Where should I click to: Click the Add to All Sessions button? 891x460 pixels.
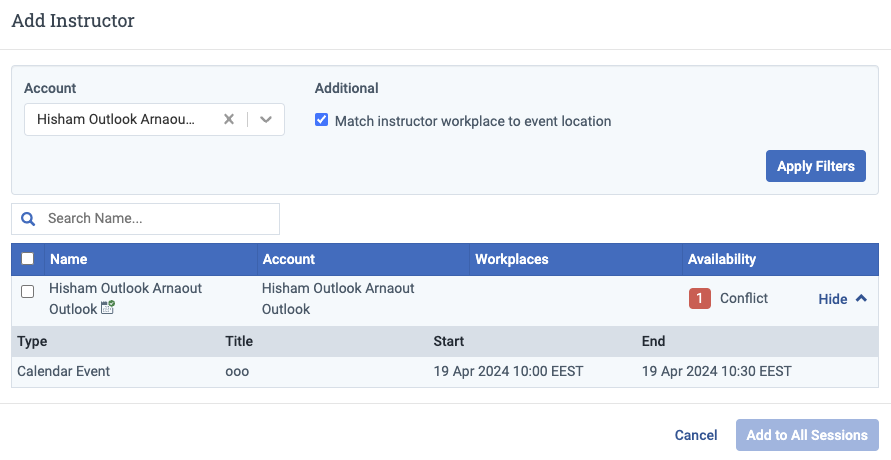(x=807, y=435)
